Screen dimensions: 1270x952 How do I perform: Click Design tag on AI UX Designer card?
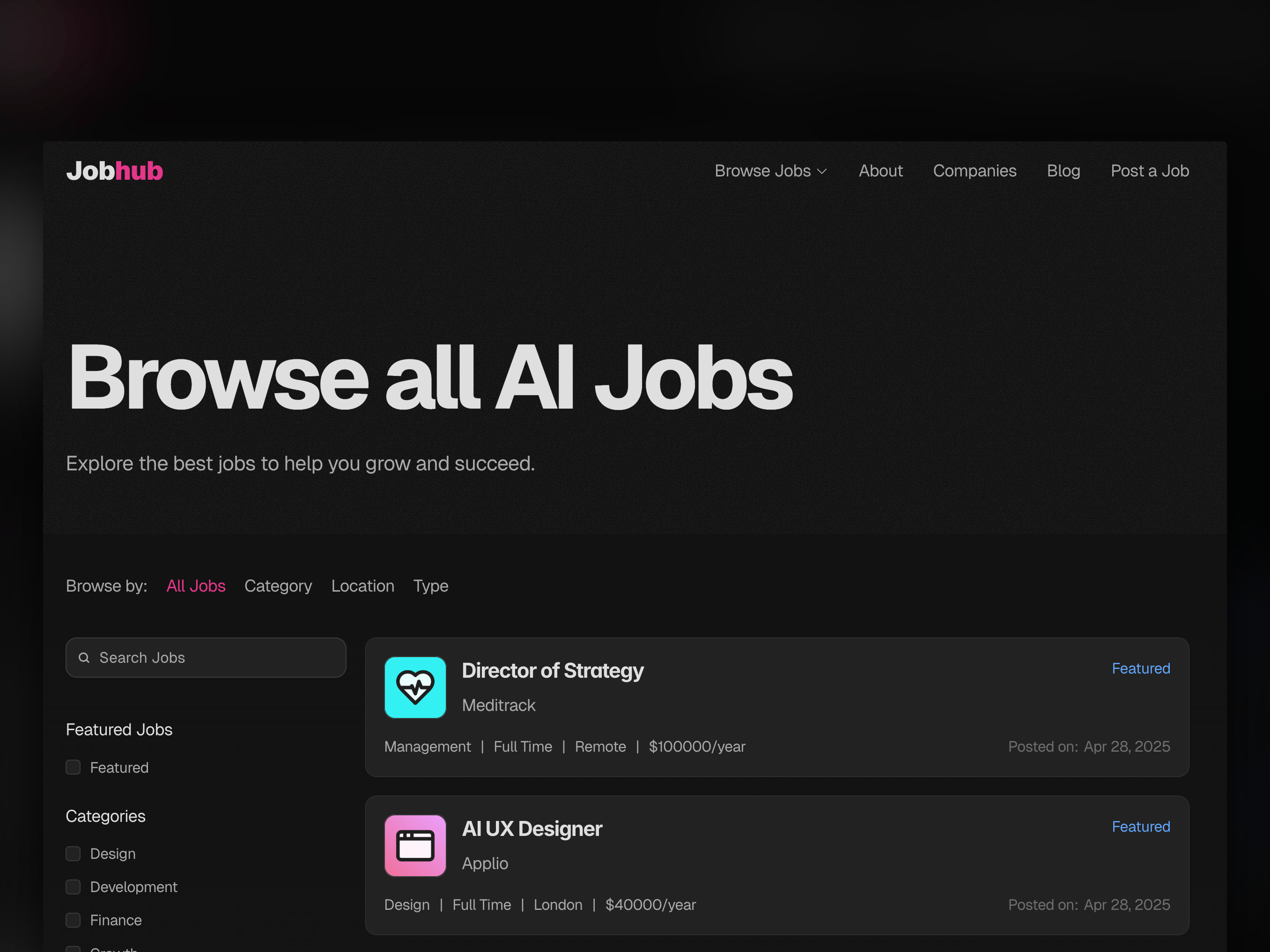406,905
